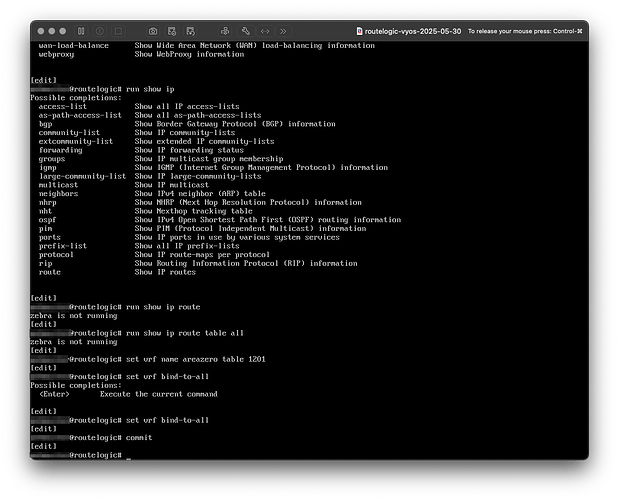Click '<Enter>' completion hint

coord(54,394)
